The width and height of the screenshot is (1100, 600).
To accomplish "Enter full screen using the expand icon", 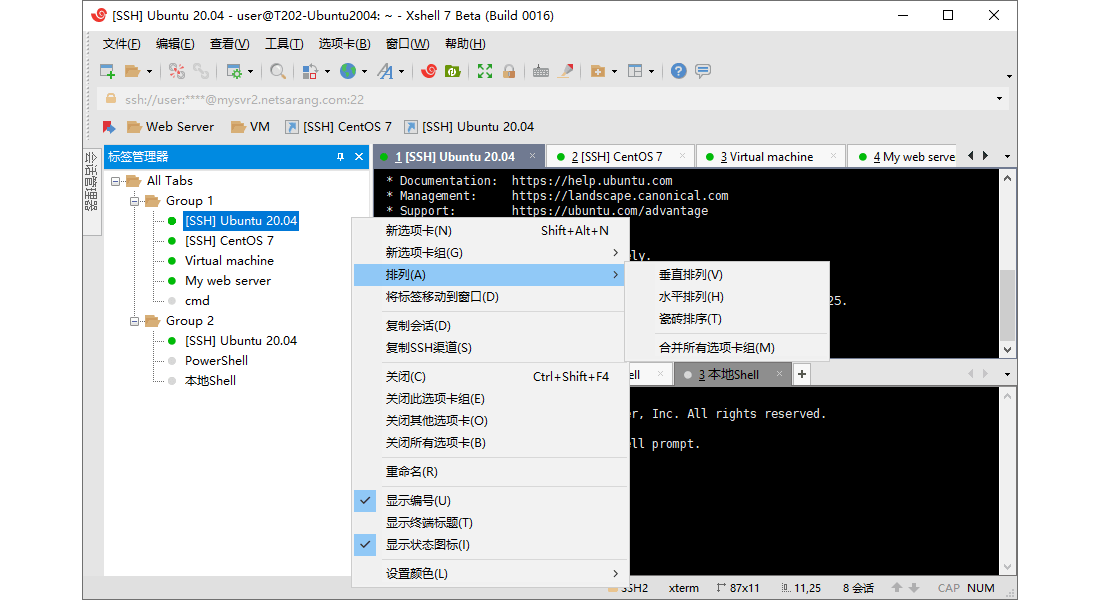I will [x=483, y=71].
